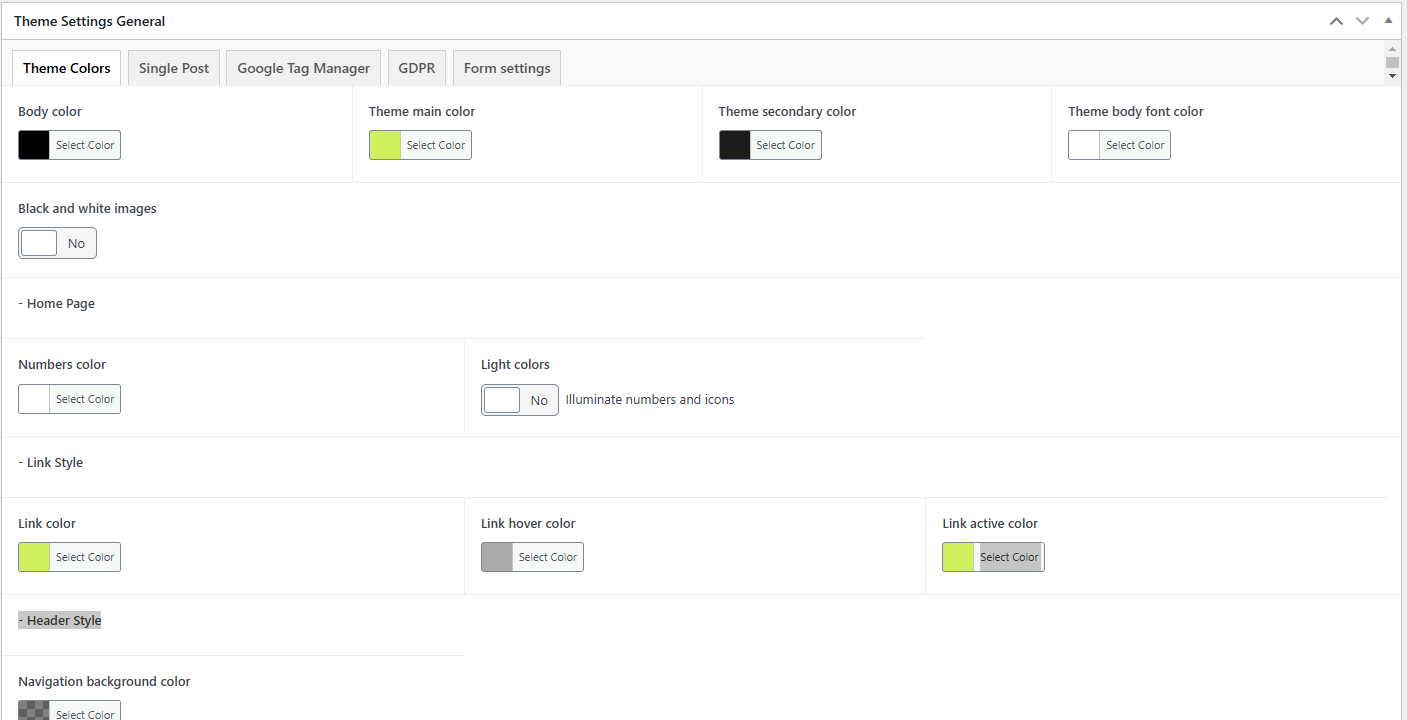The image size is (1407, 720).
Task: Select Color for Link color
Action: [85, 557]
